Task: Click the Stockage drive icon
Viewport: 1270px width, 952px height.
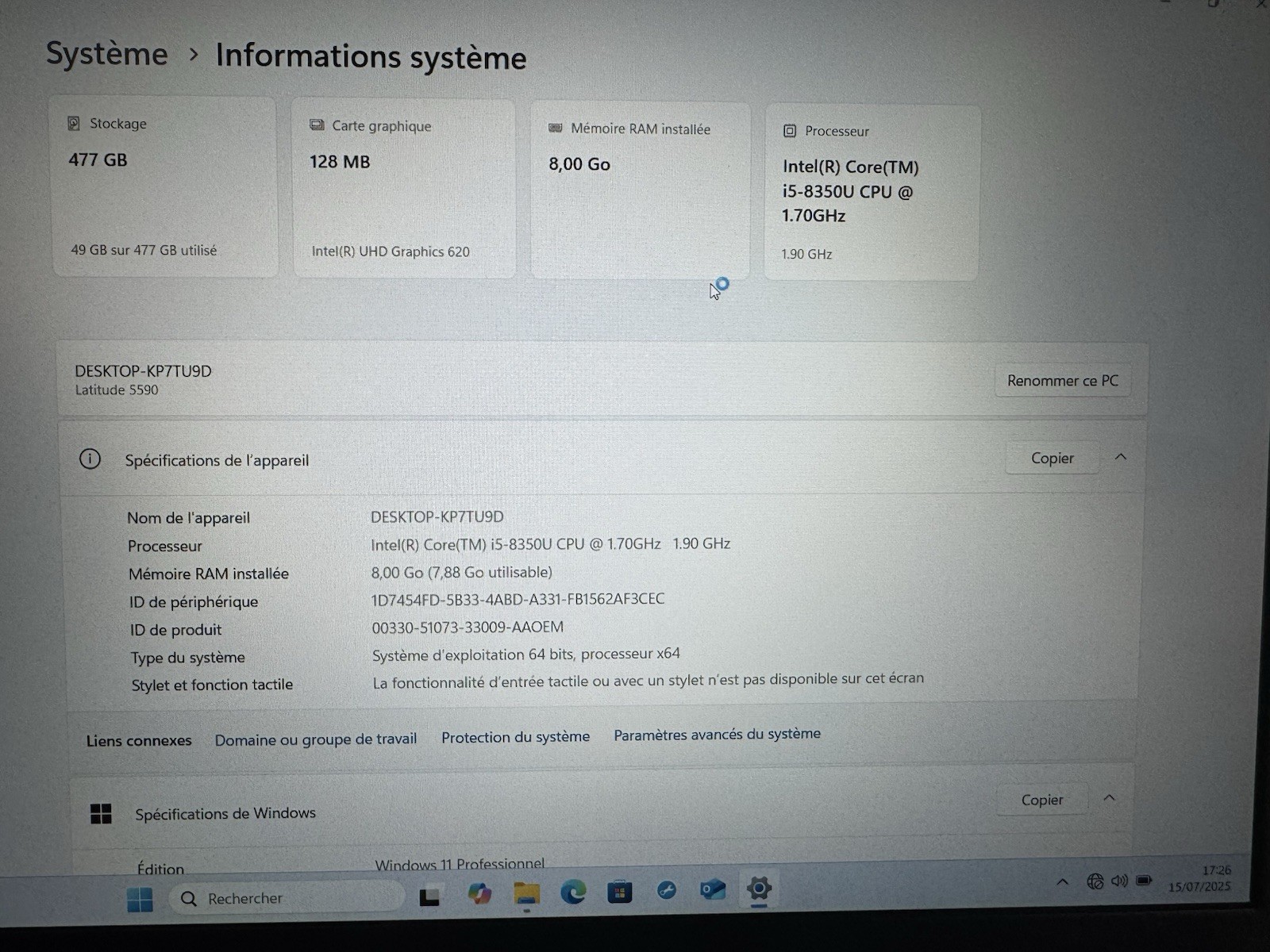Action: pos(74,123)
